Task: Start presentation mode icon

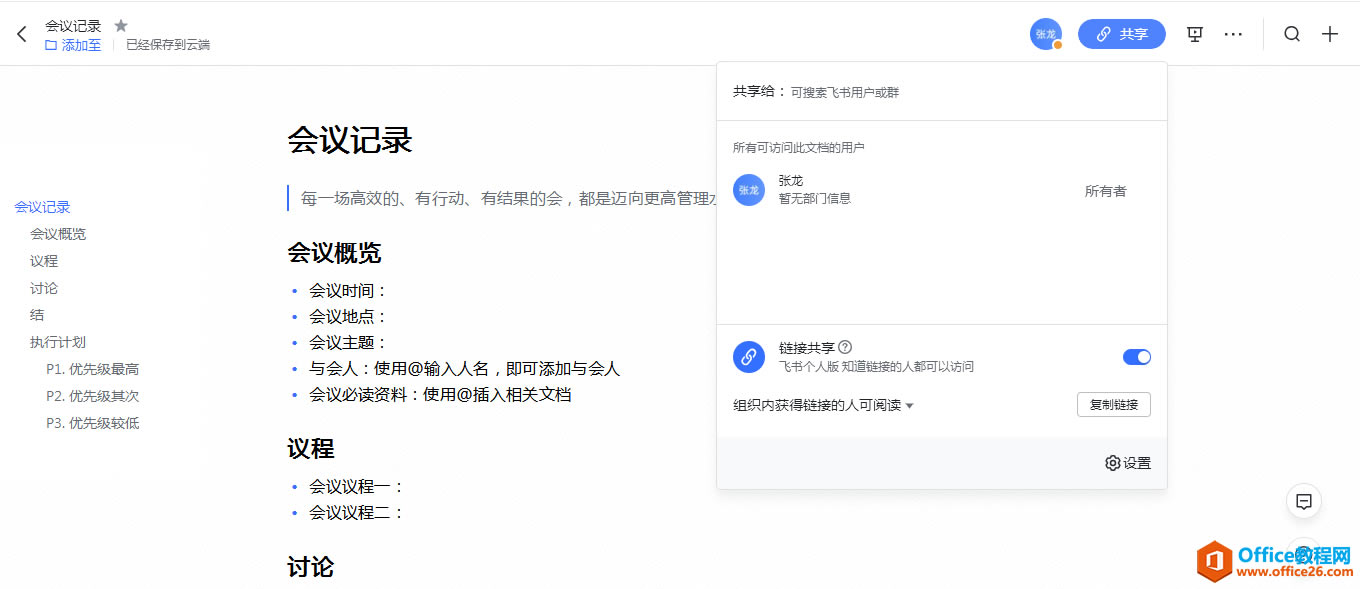Action: click(x=1194, y=34)
